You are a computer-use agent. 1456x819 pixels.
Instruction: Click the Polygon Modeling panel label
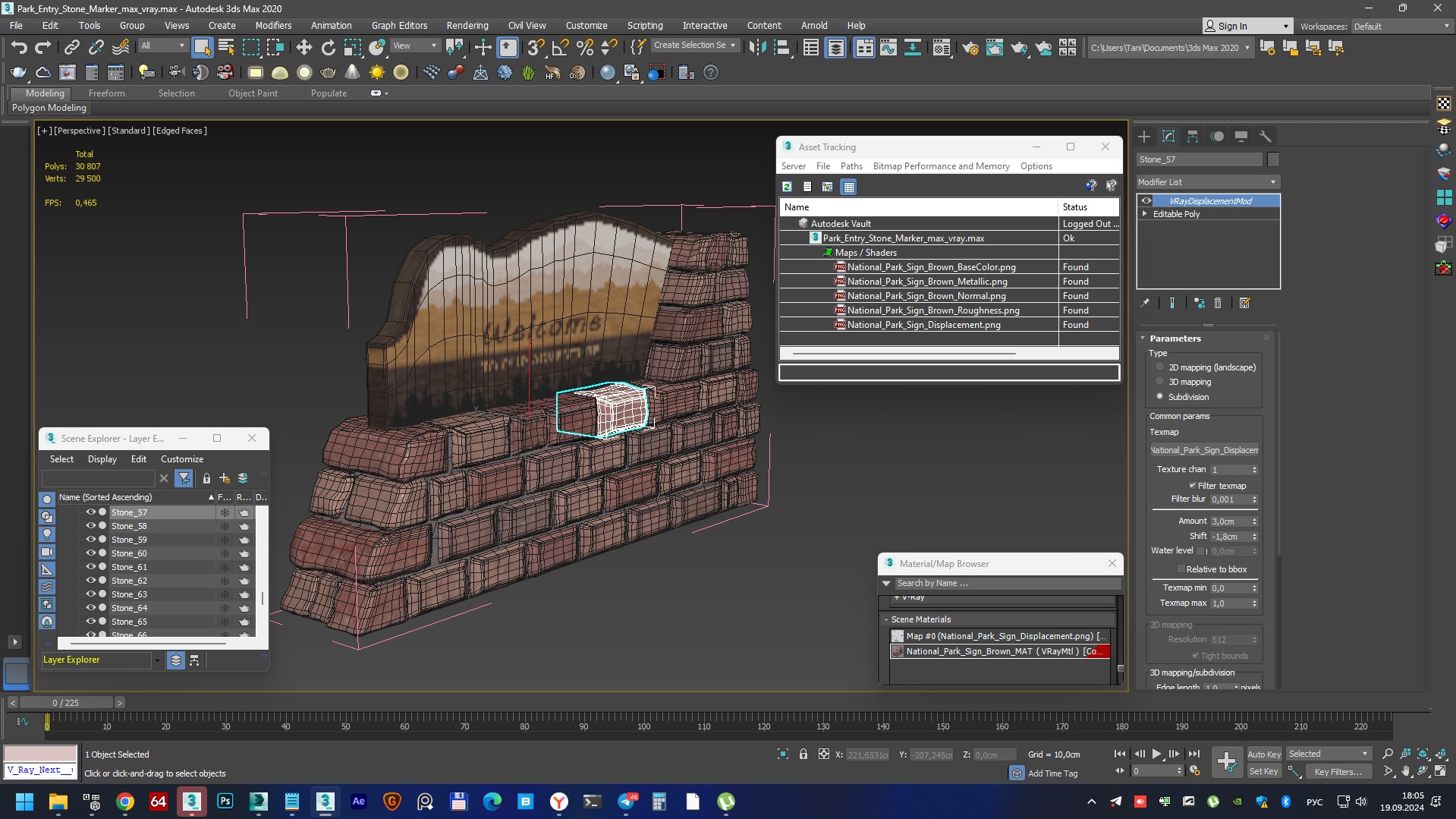click(x=49, y=108)
